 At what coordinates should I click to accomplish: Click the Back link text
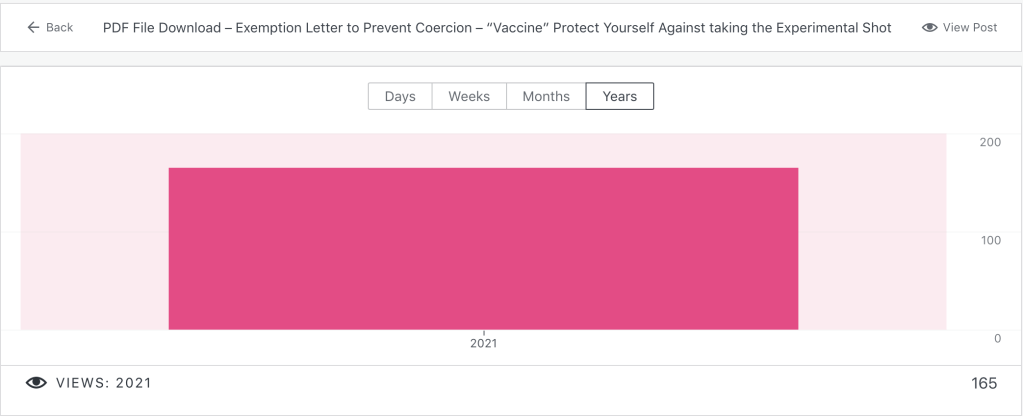coord(59,27)
